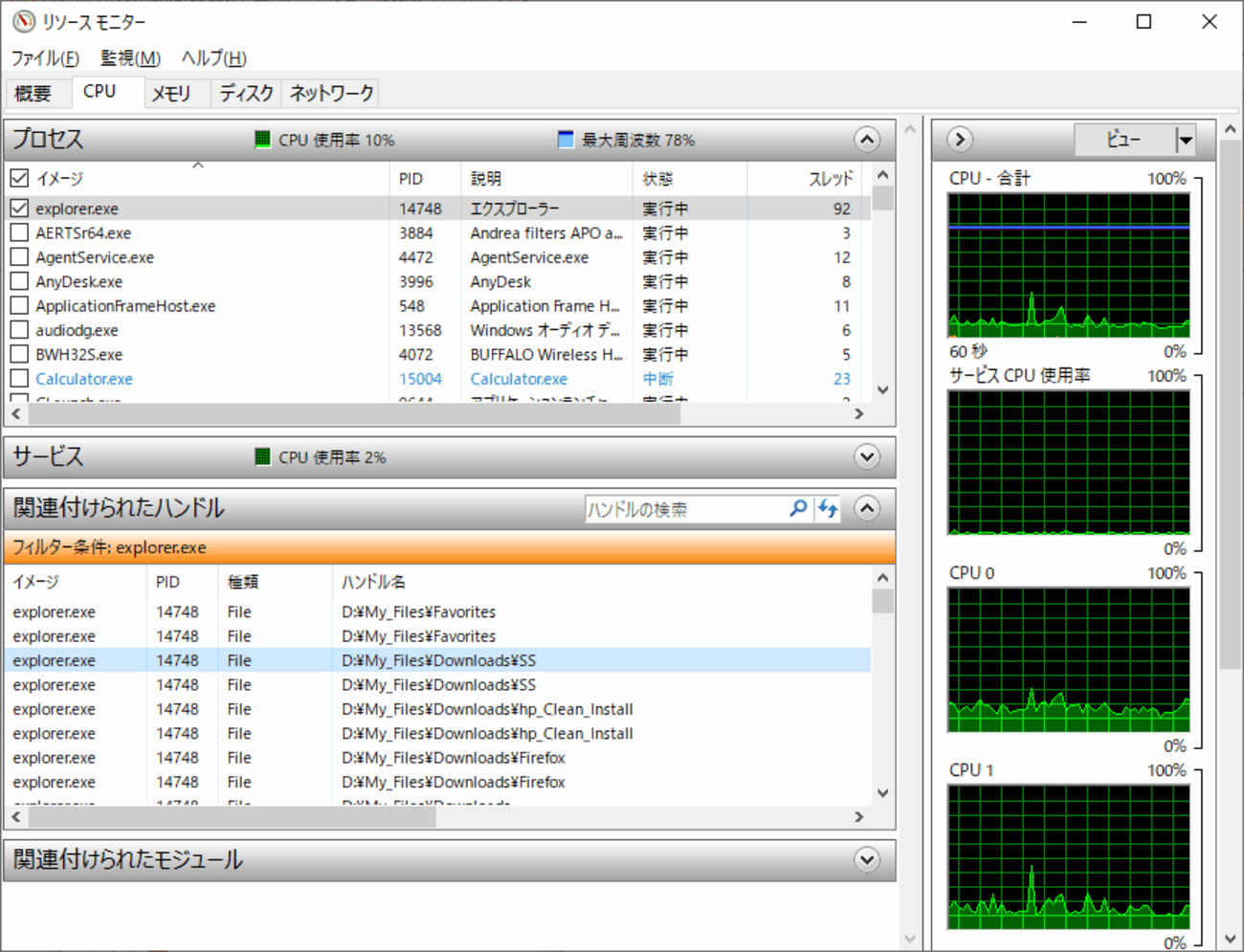Click the ハンドルの検索 search field
The image size is (1244, 952).
click(684, 509)
